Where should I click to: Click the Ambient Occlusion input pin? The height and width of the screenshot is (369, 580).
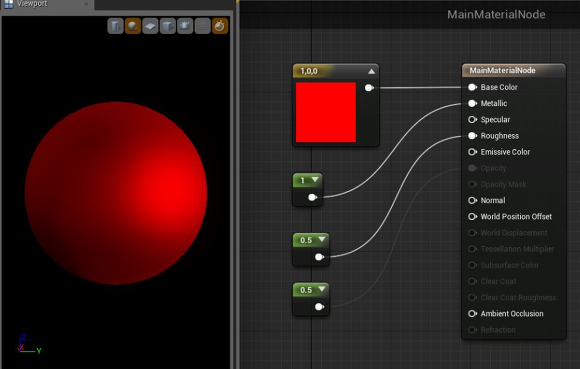tap(472, 314)
